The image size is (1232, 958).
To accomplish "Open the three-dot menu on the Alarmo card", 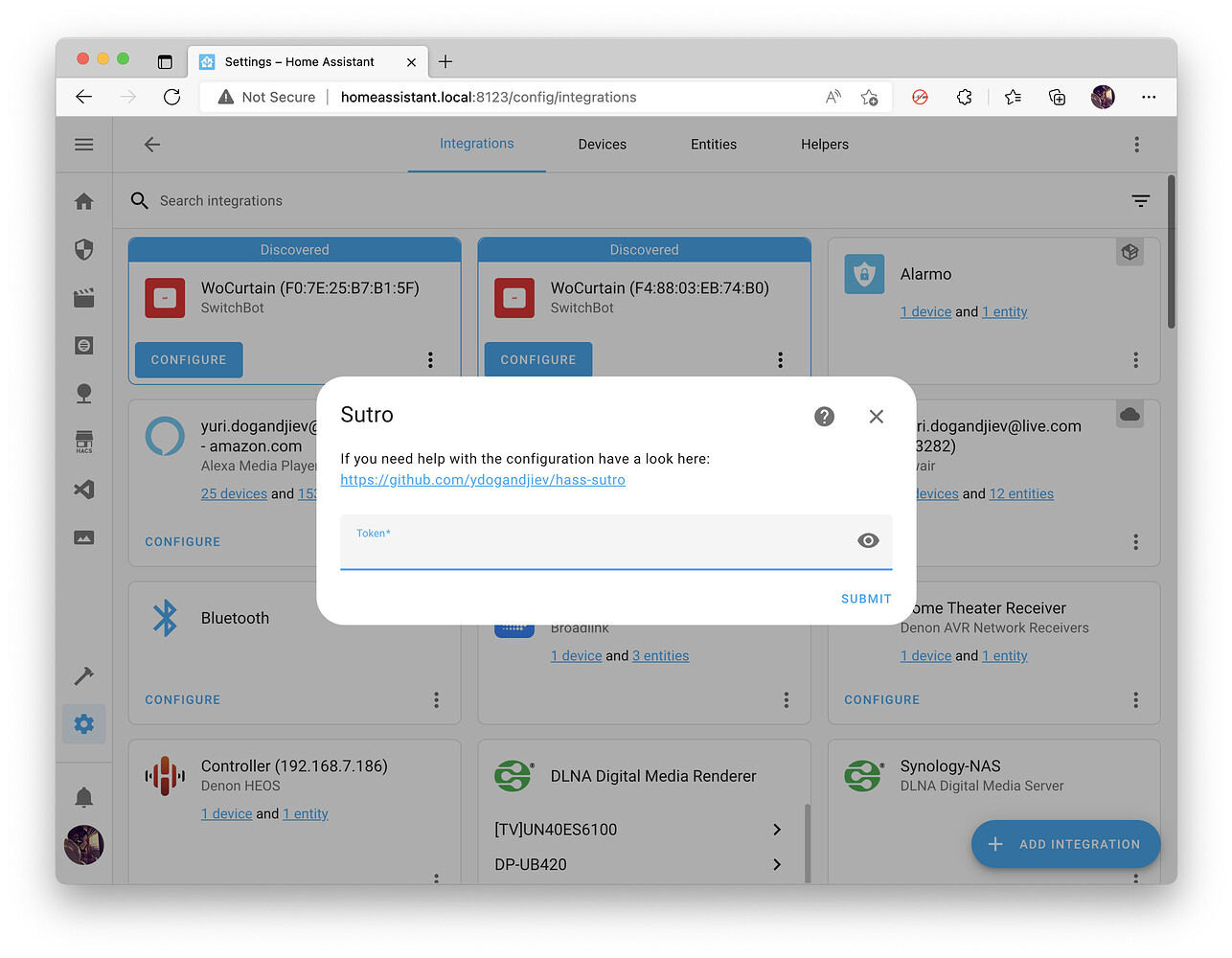I will (1135, 359).
